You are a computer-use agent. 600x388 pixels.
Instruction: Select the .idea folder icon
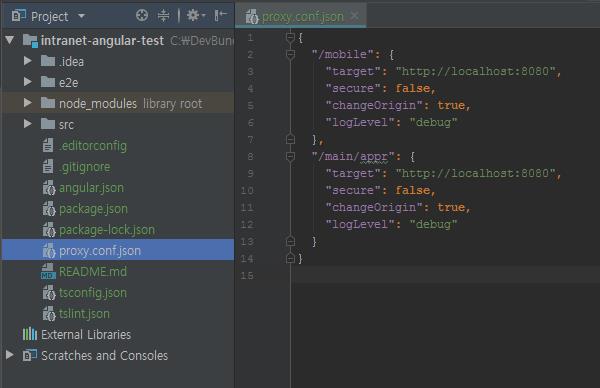click(x=48, y=61)
